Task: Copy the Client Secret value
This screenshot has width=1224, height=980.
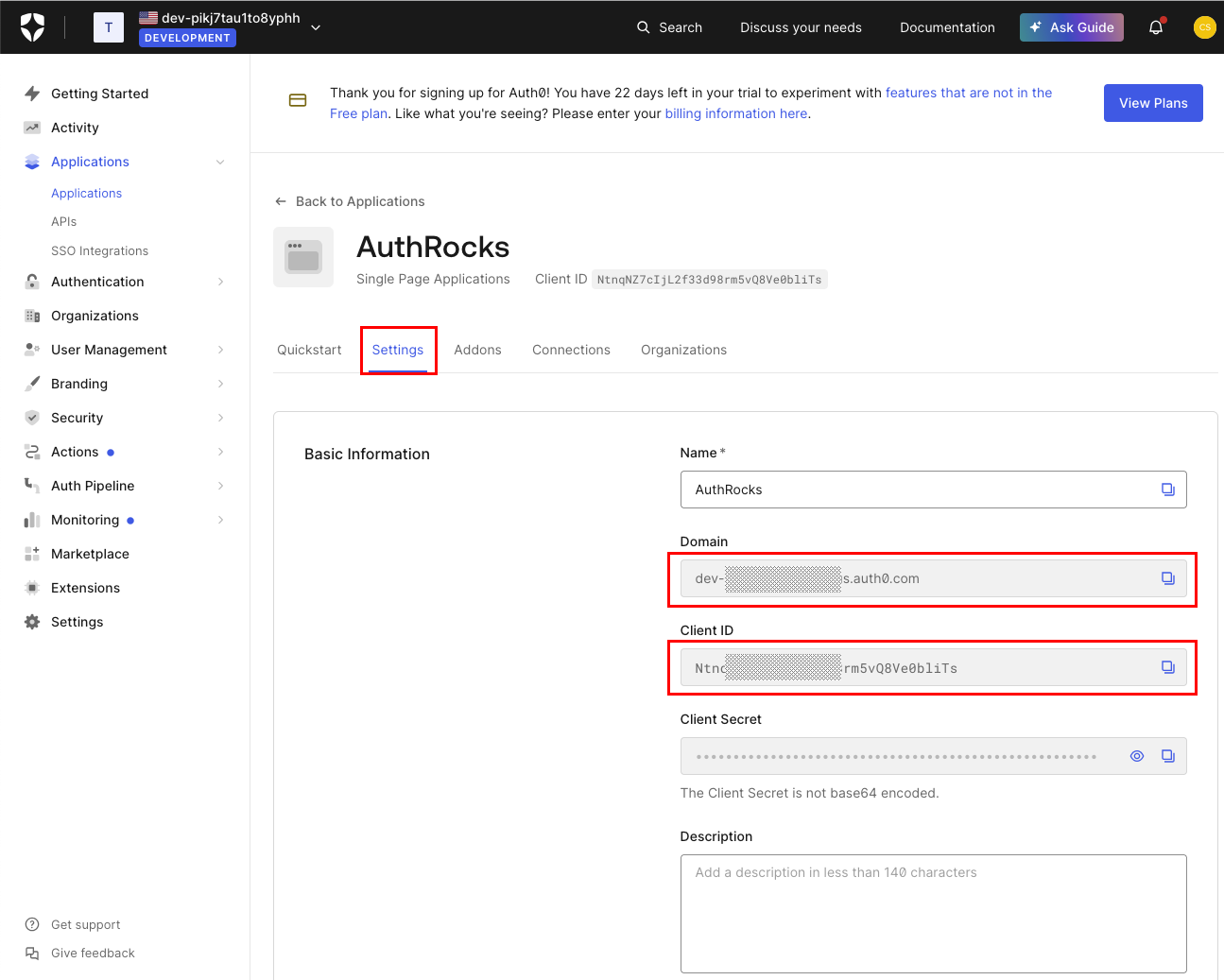Action: 1167,756
